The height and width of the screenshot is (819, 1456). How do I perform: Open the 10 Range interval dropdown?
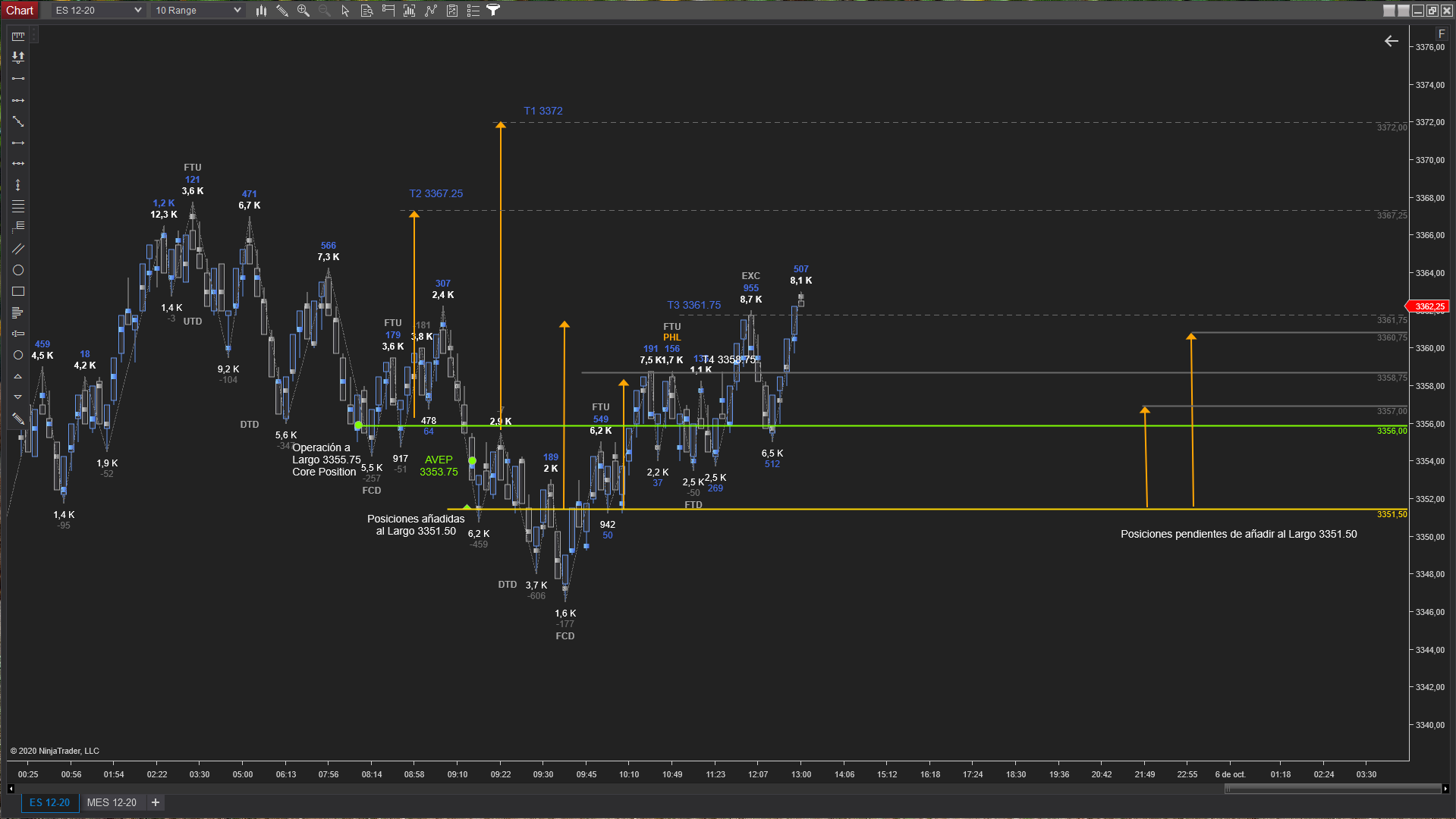tap(198, 11)
